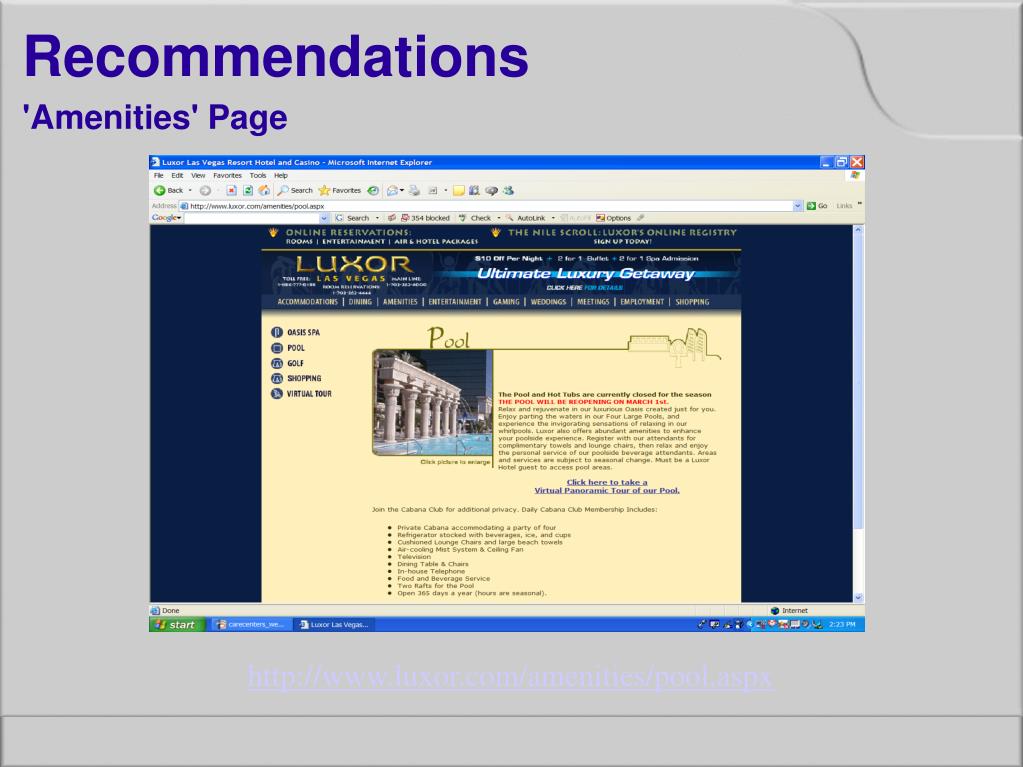
Task: Click Google toolbar Check spelling button
Action: click(x=475, y=218)
